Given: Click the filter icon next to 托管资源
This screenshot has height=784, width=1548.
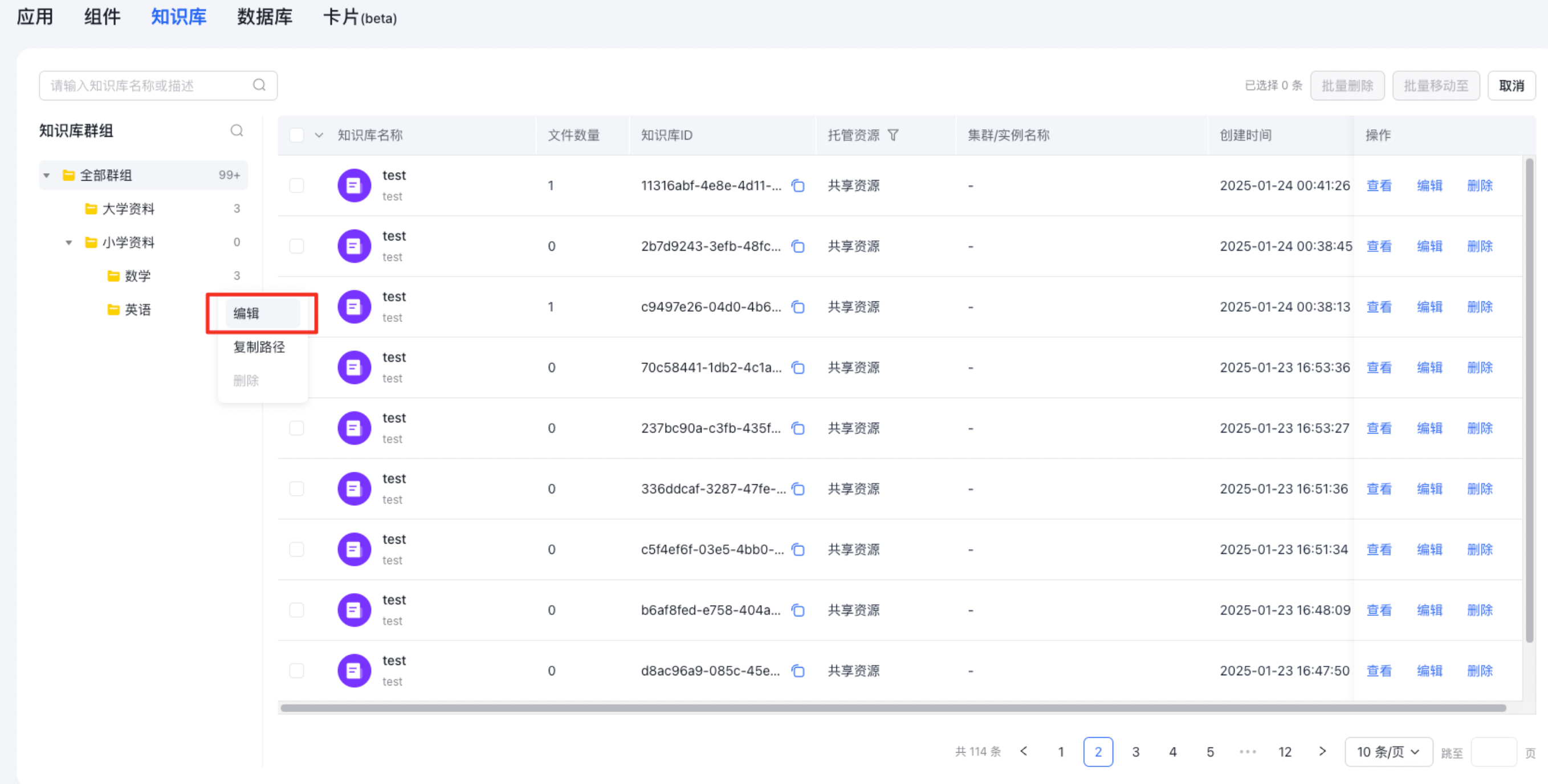Looking at the screenshot, I should [893, 135].
